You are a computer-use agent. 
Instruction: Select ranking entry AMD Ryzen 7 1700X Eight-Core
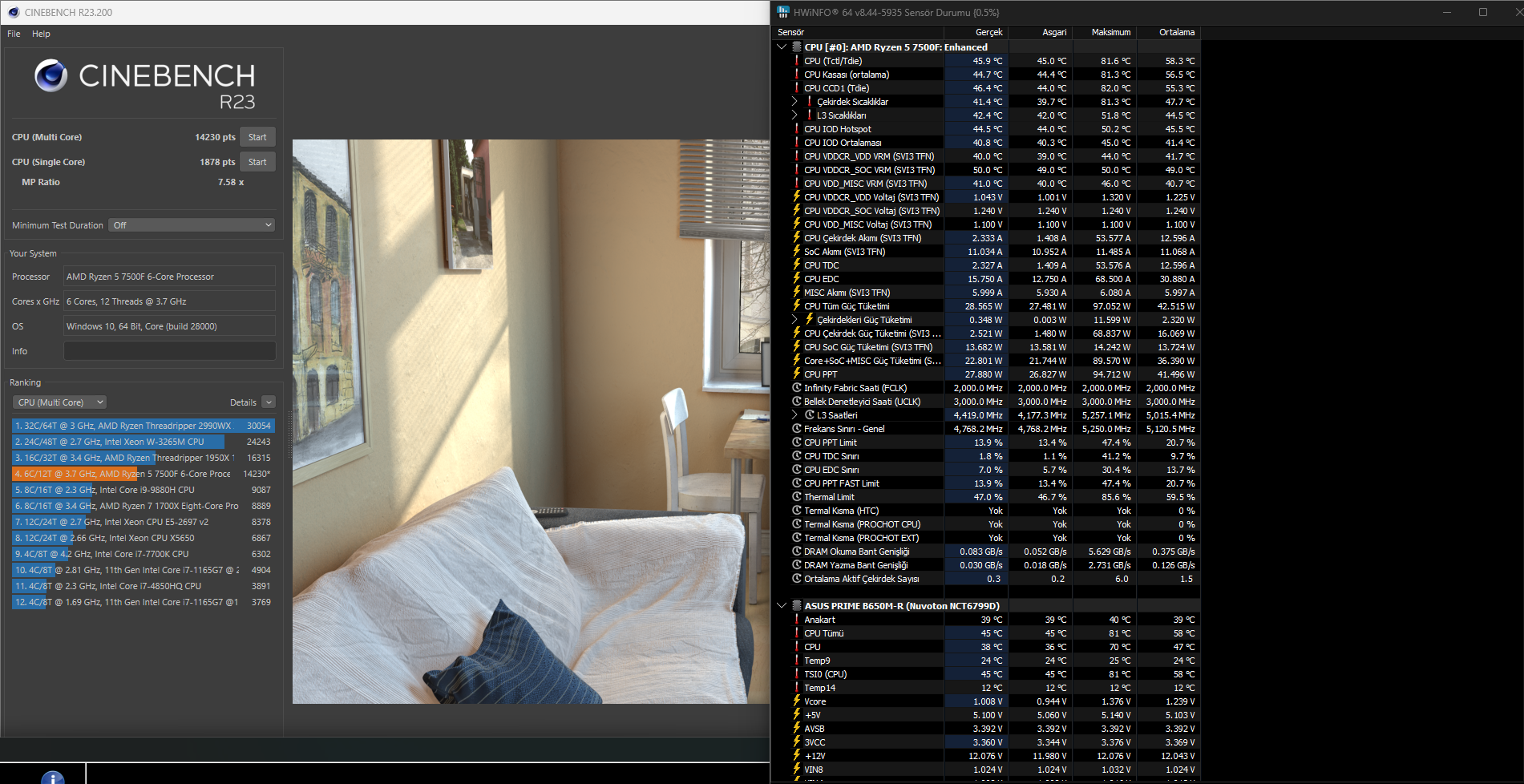144,506
